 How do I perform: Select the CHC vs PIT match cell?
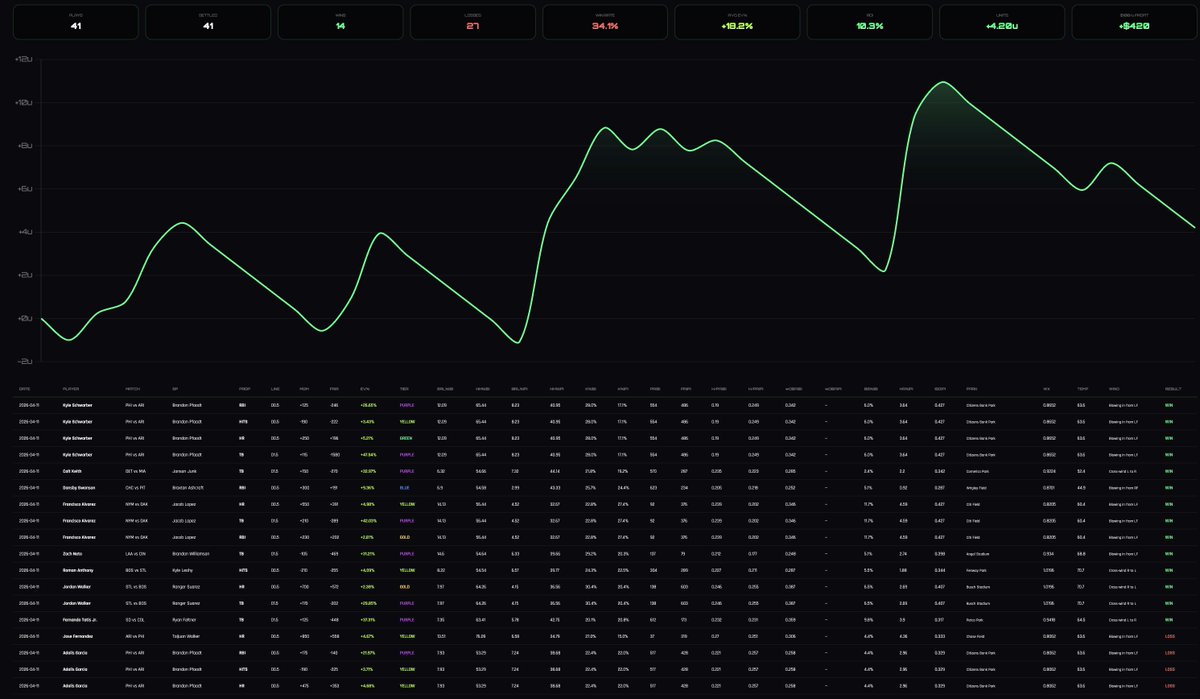point(135,486)
